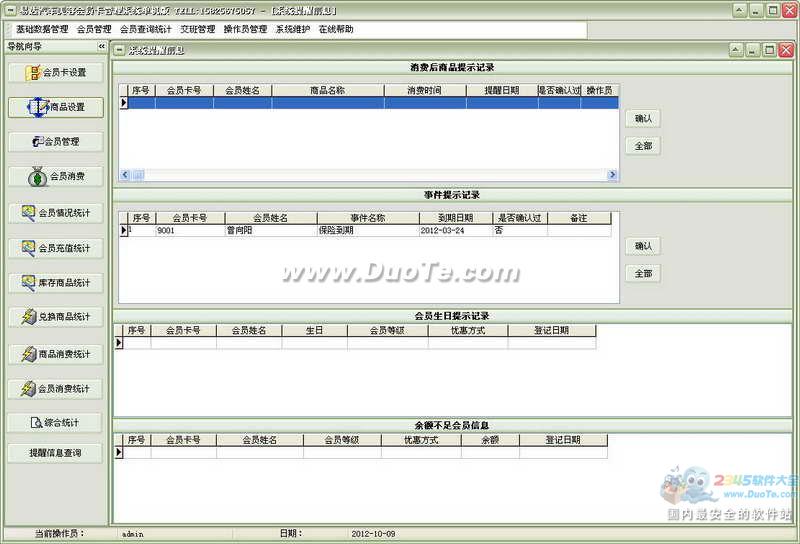The image size is (800, 544).
Task: Open 会员情况统计 report
Action: coord(55,213)
